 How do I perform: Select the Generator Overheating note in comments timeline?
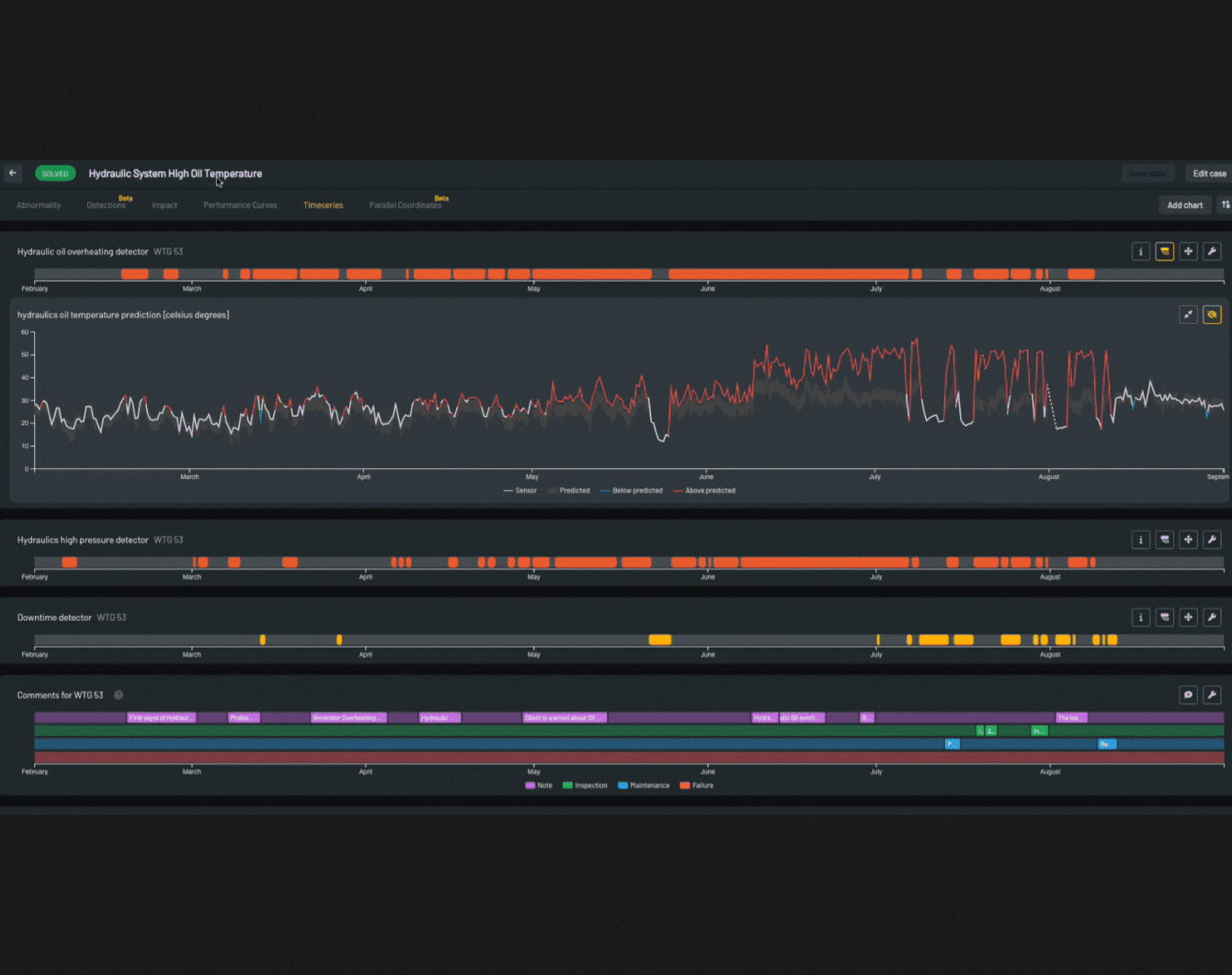point(348,717)
